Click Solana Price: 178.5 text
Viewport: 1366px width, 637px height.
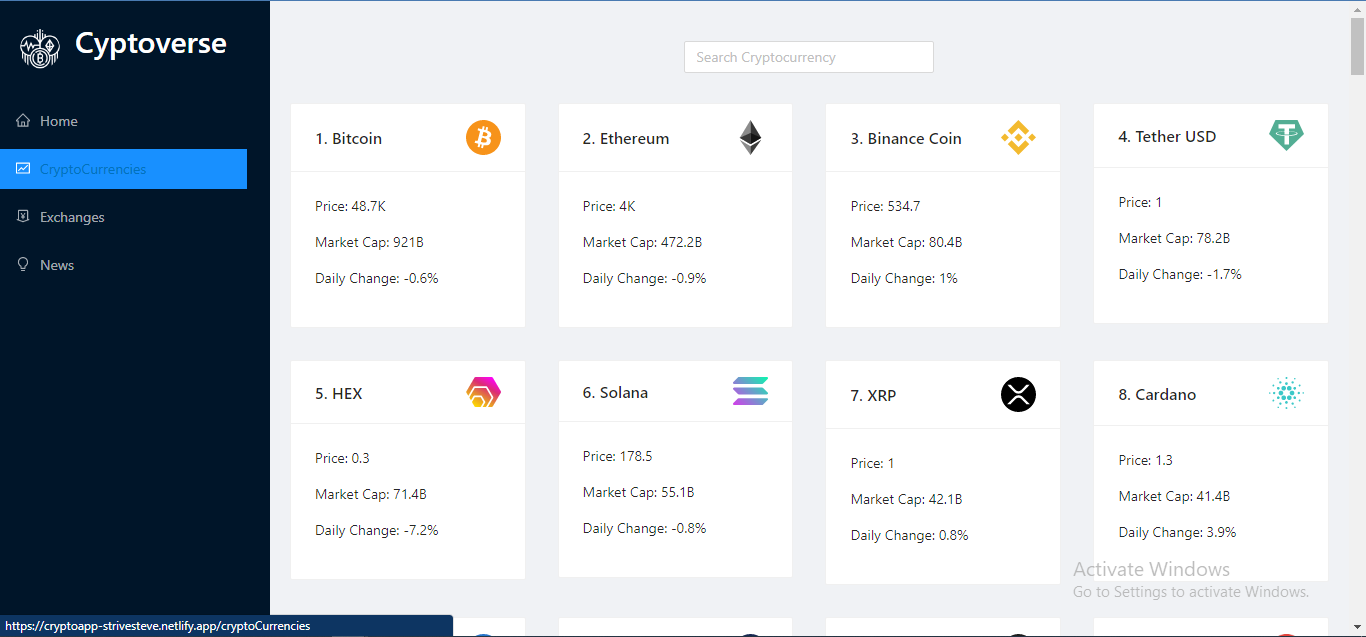(617, 456)
